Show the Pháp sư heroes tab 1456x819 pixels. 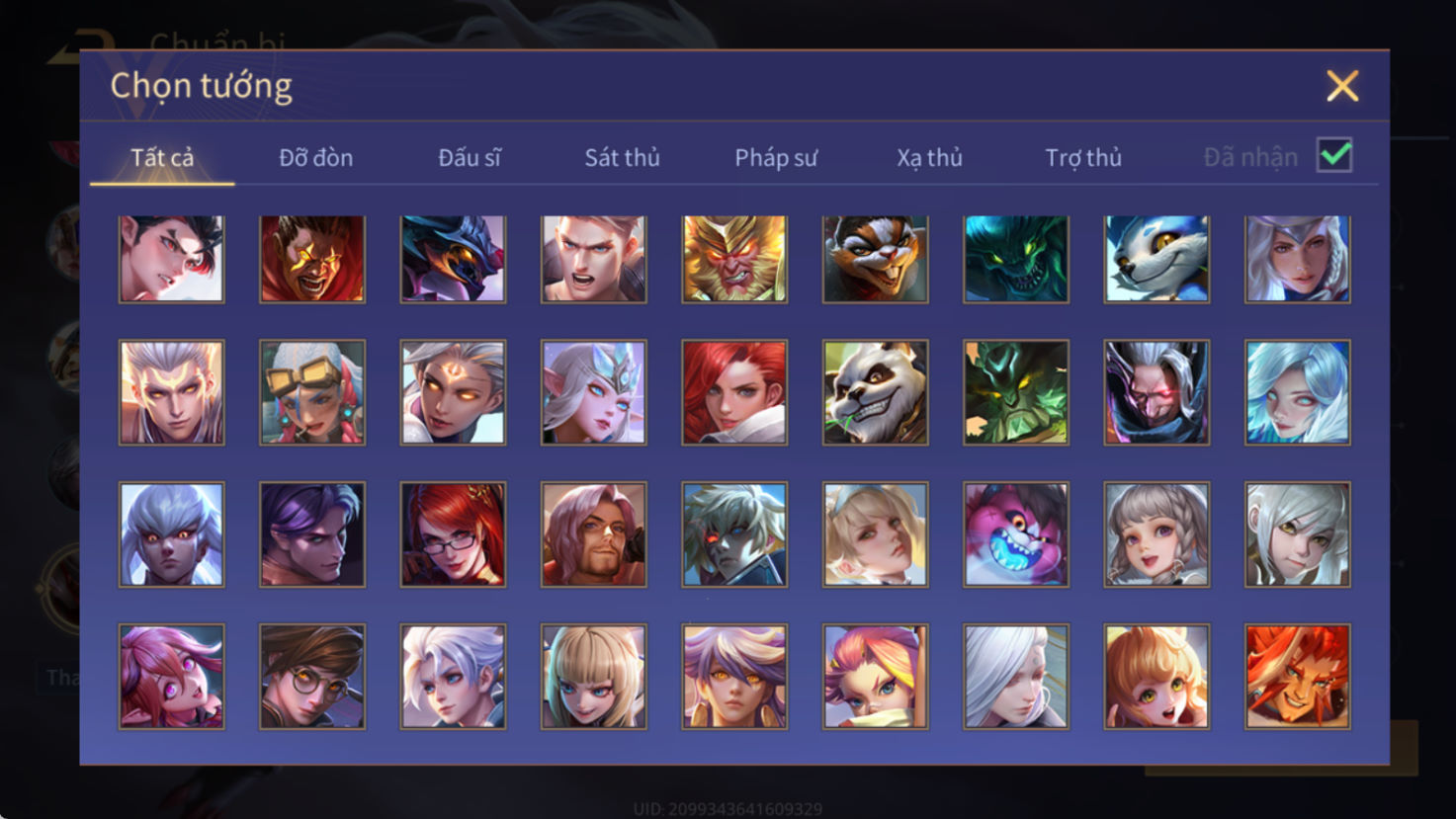(776, 157)
